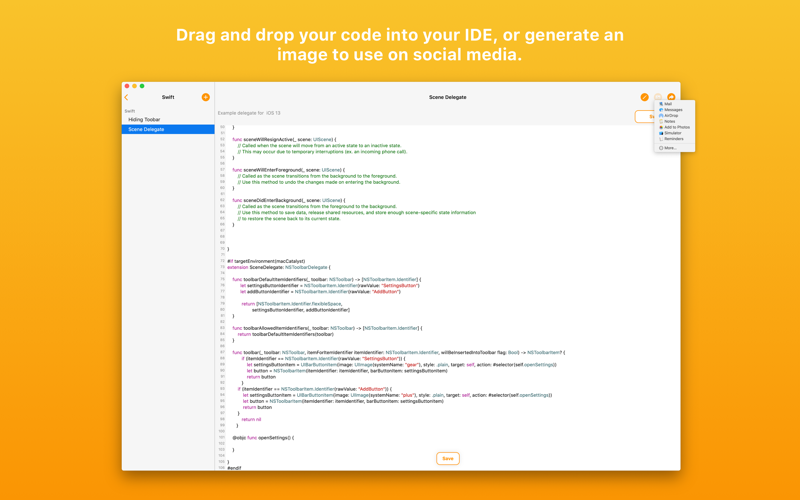Click the 'func sceneWillResignActive' code line

click(284, 139)
